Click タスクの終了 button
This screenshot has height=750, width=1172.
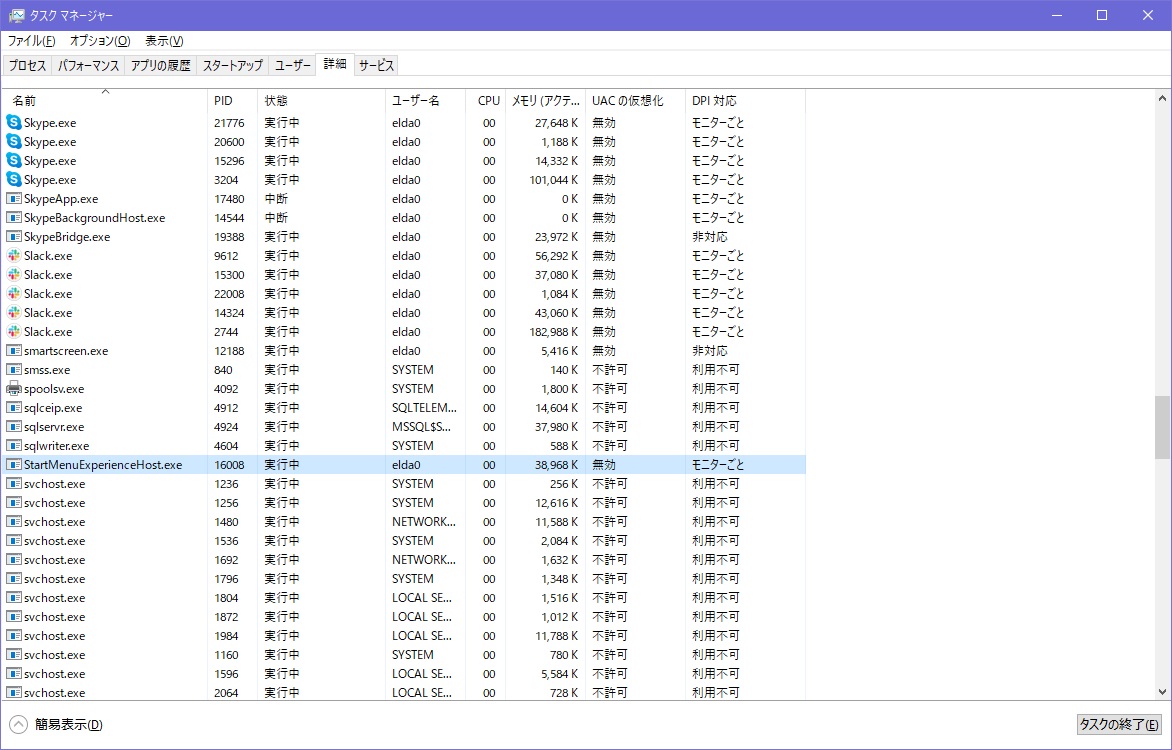click(1119, 724)
